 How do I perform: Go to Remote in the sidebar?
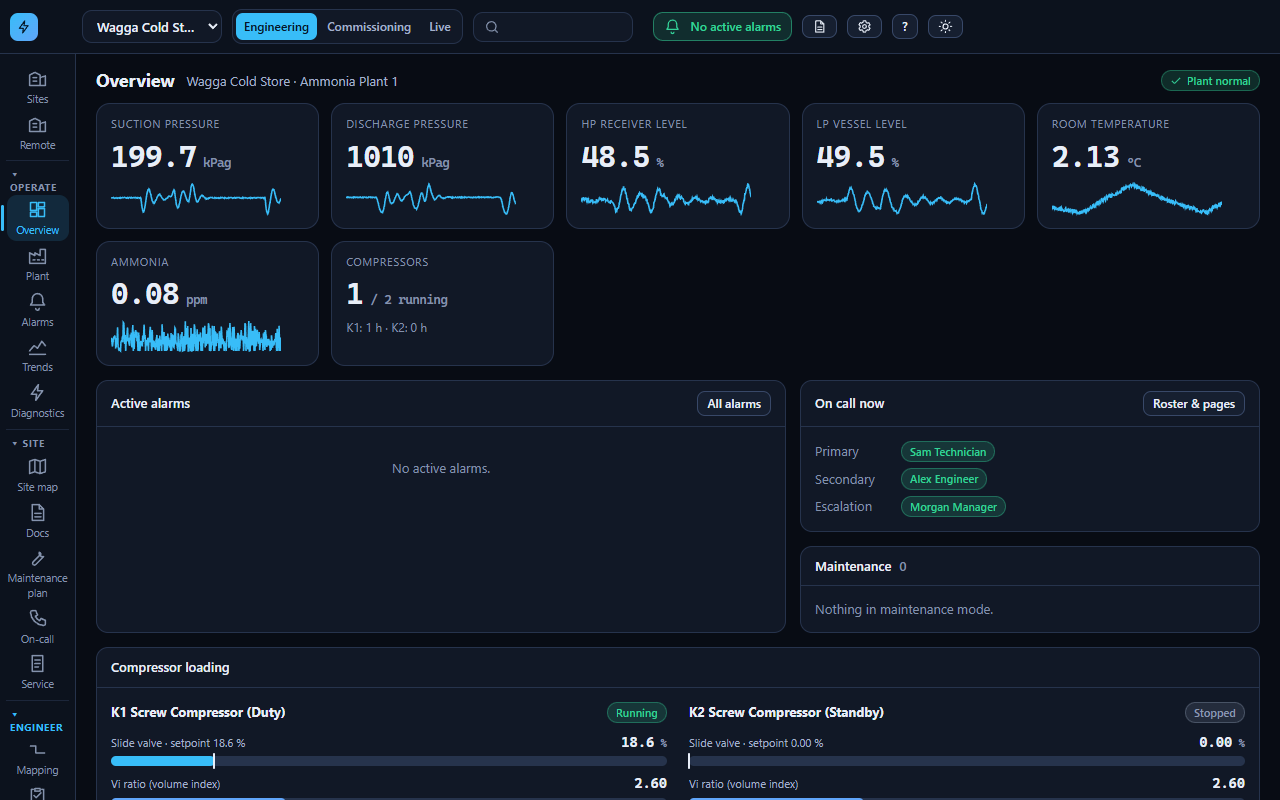(x=37, y=134)
